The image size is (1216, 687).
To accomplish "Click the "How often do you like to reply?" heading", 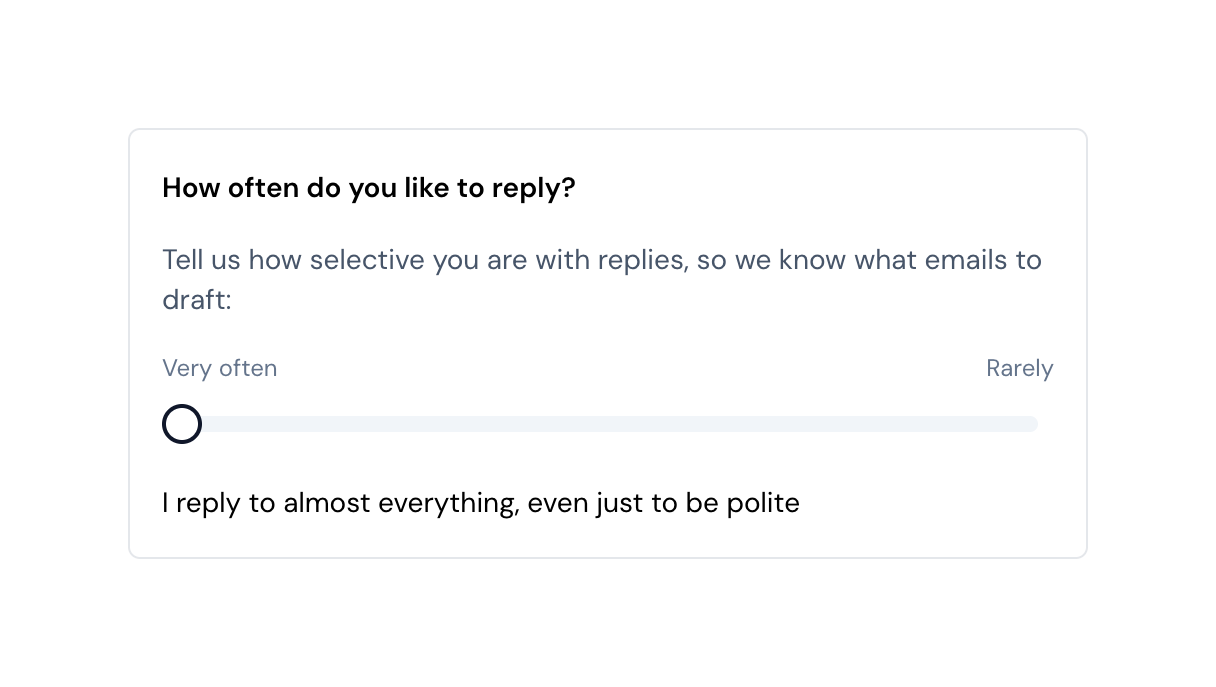I will pyautogui.click(x=368, y=188).
